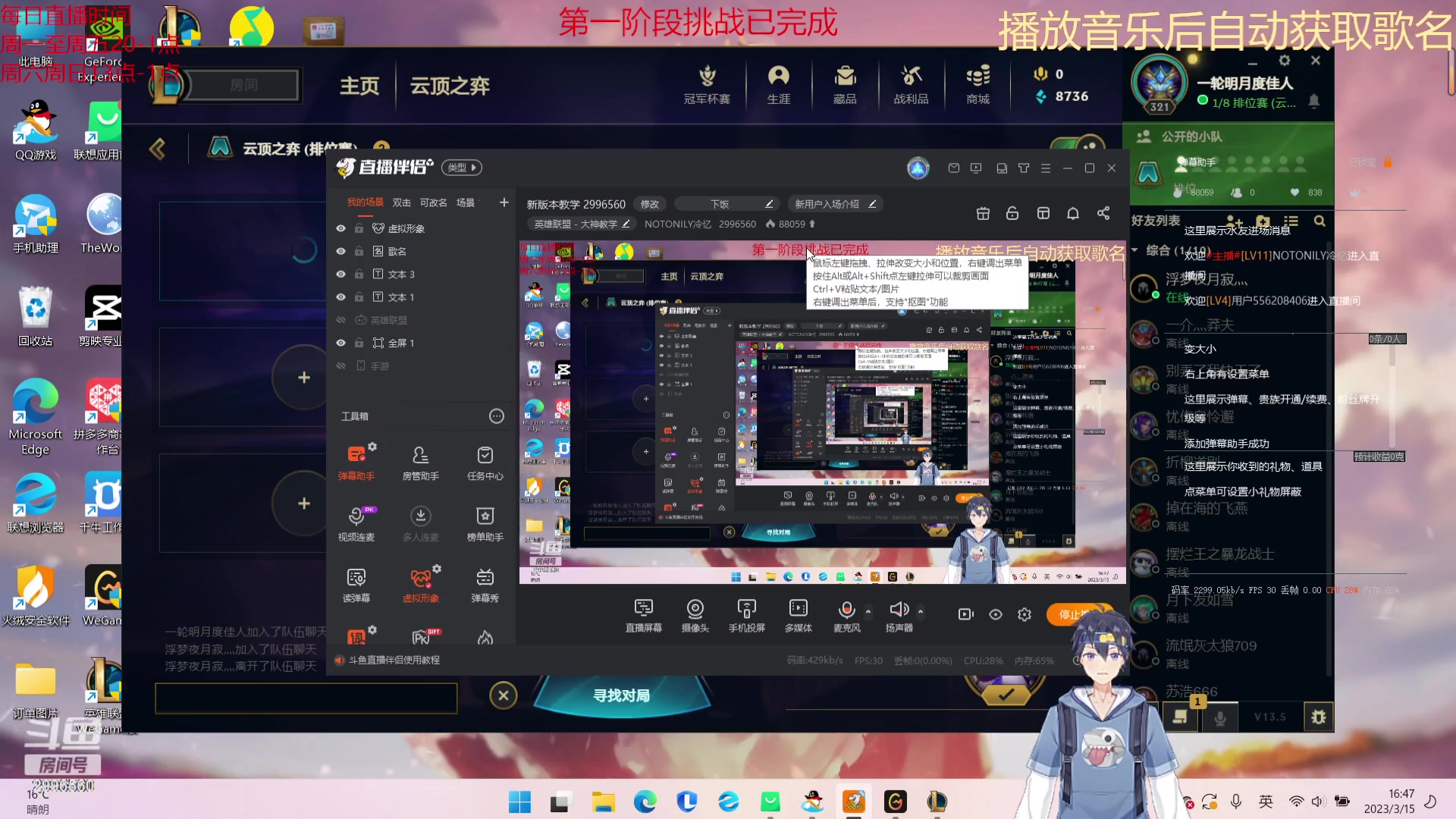Hide the 虚拟形象 source layer
The image size is (1456, 819).
tap(340, 228)
